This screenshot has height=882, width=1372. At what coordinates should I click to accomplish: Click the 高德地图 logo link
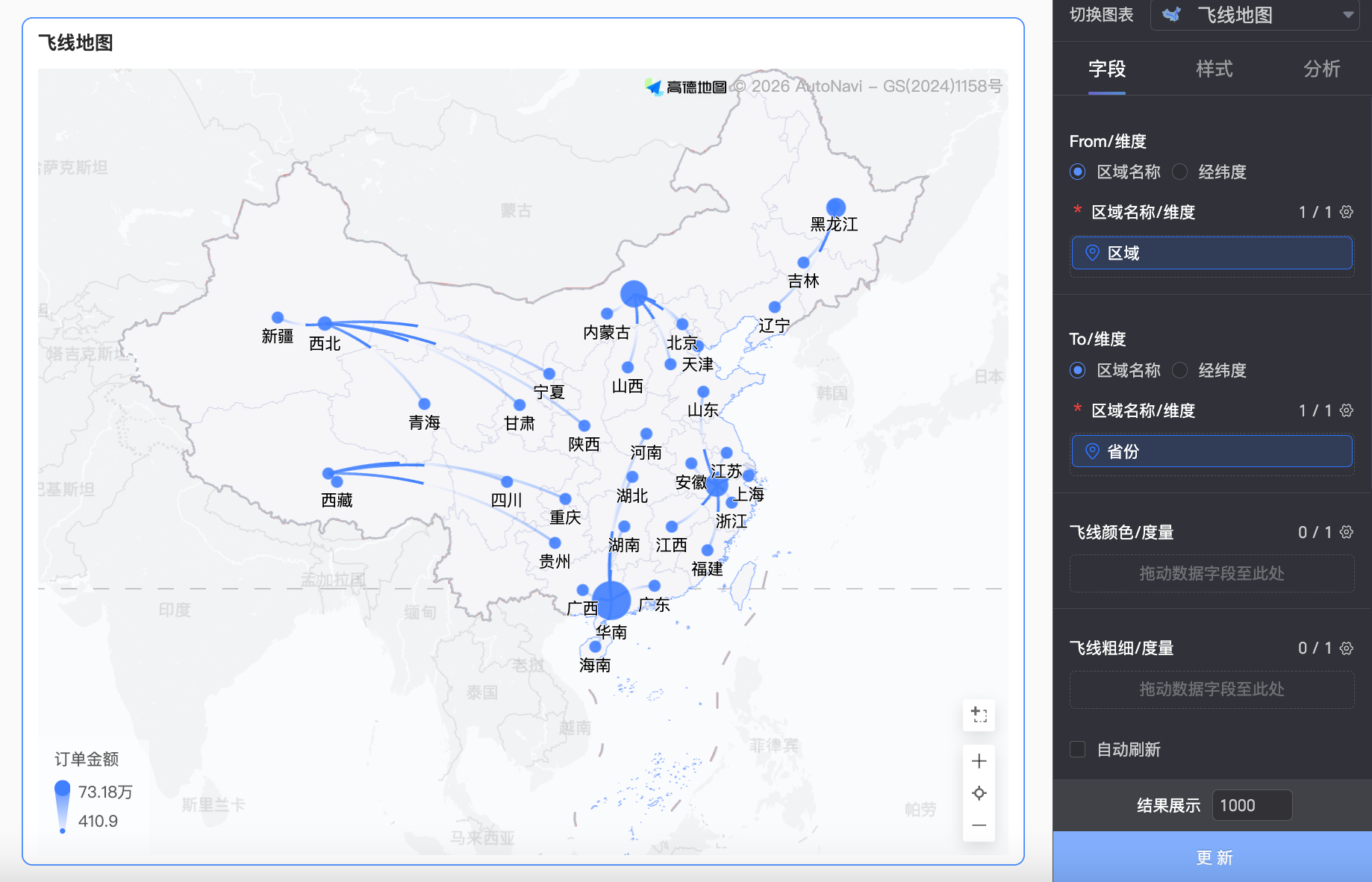pos(686,87)
